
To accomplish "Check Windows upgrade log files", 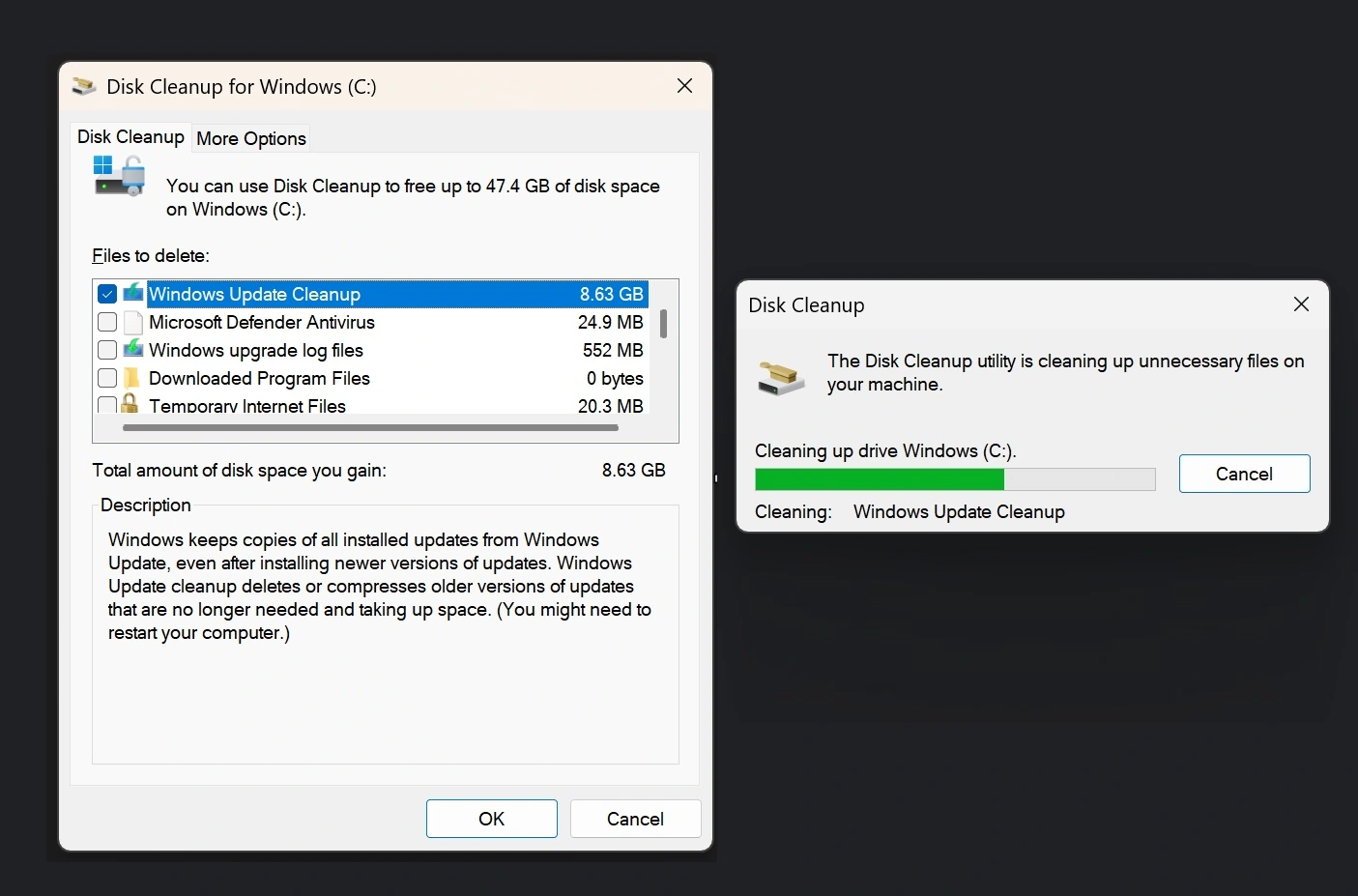I will [x=106, y=350].
